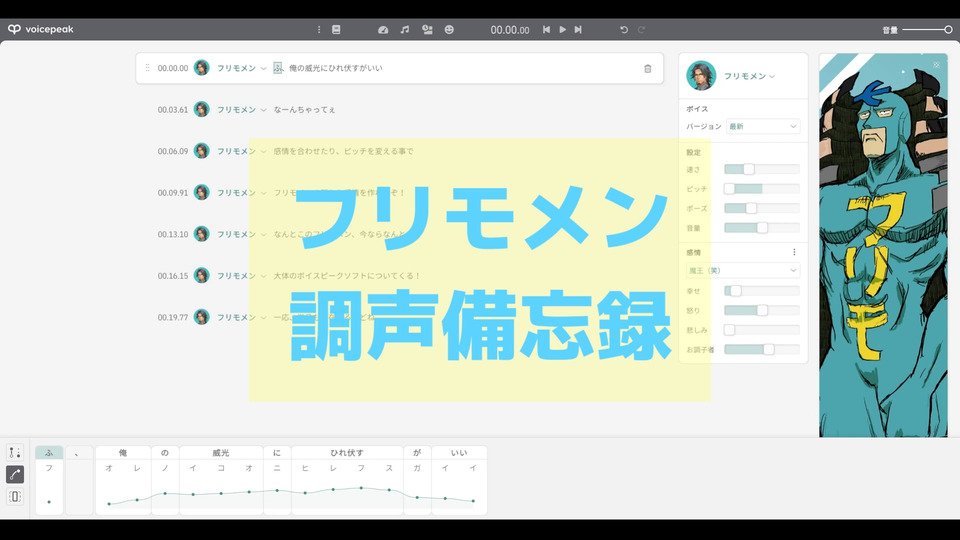
Task: Adjust the ピッチ pitch slider
Action: pos(762,189)
